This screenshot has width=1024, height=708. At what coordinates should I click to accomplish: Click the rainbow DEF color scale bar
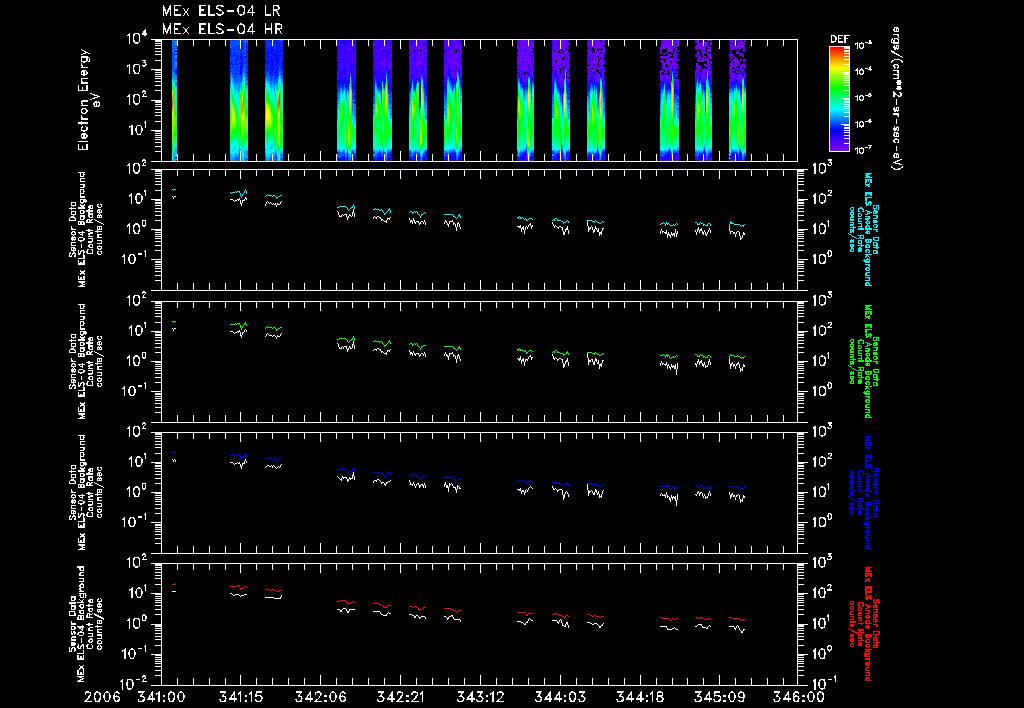[x=839, y=99]
